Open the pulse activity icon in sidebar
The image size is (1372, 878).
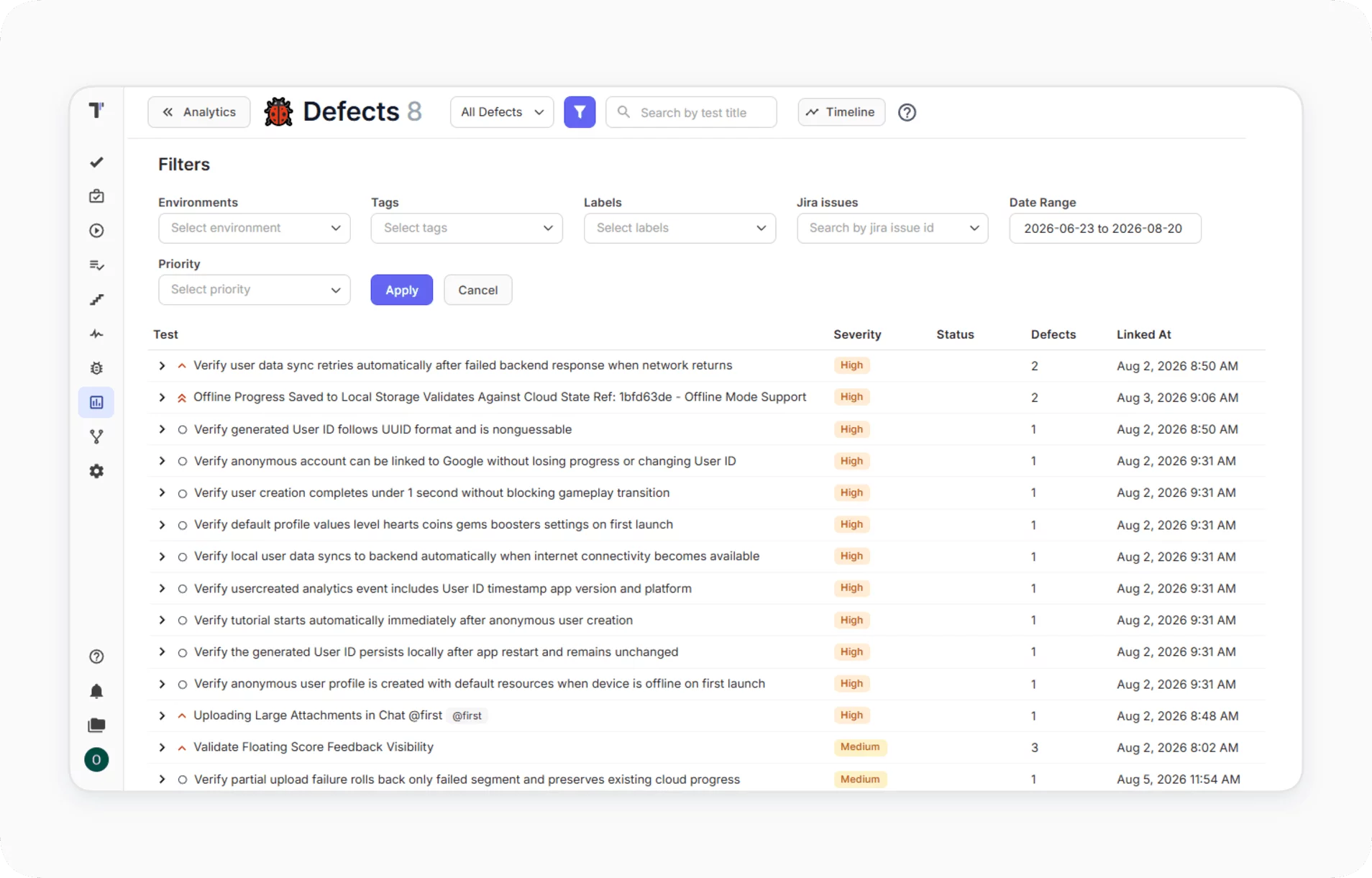(96, 334)
